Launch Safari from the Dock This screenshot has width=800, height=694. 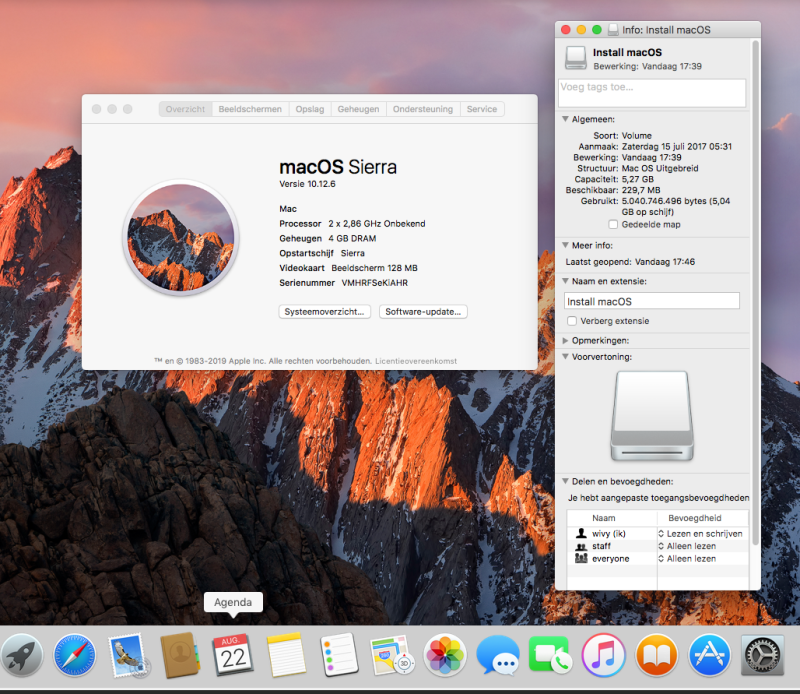point(74,655)
